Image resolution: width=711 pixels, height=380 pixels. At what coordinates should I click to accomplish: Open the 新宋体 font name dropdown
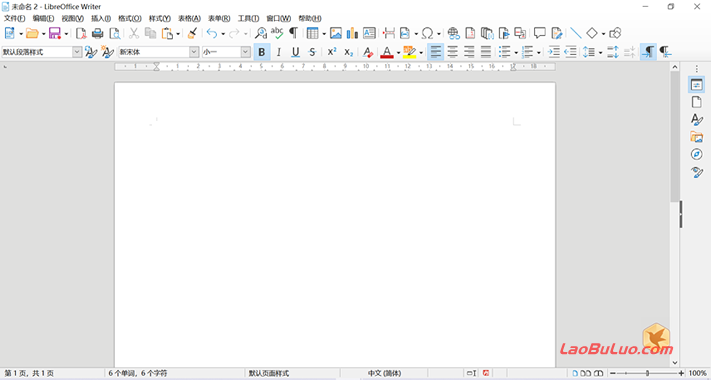(194, 52)
